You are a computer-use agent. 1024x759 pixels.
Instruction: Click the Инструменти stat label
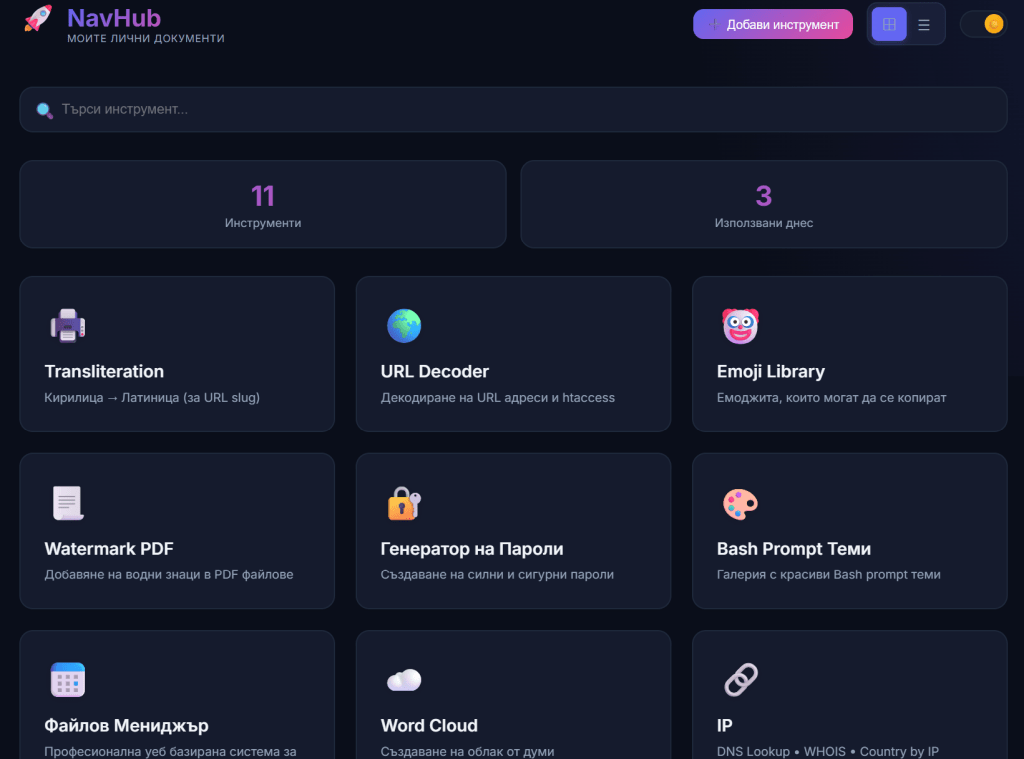tap(263, 223)
